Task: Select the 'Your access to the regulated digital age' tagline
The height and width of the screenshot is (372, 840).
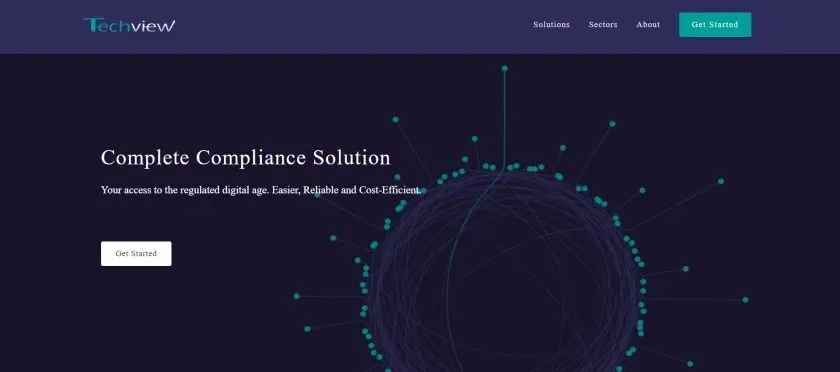Action: click(261, 190)
